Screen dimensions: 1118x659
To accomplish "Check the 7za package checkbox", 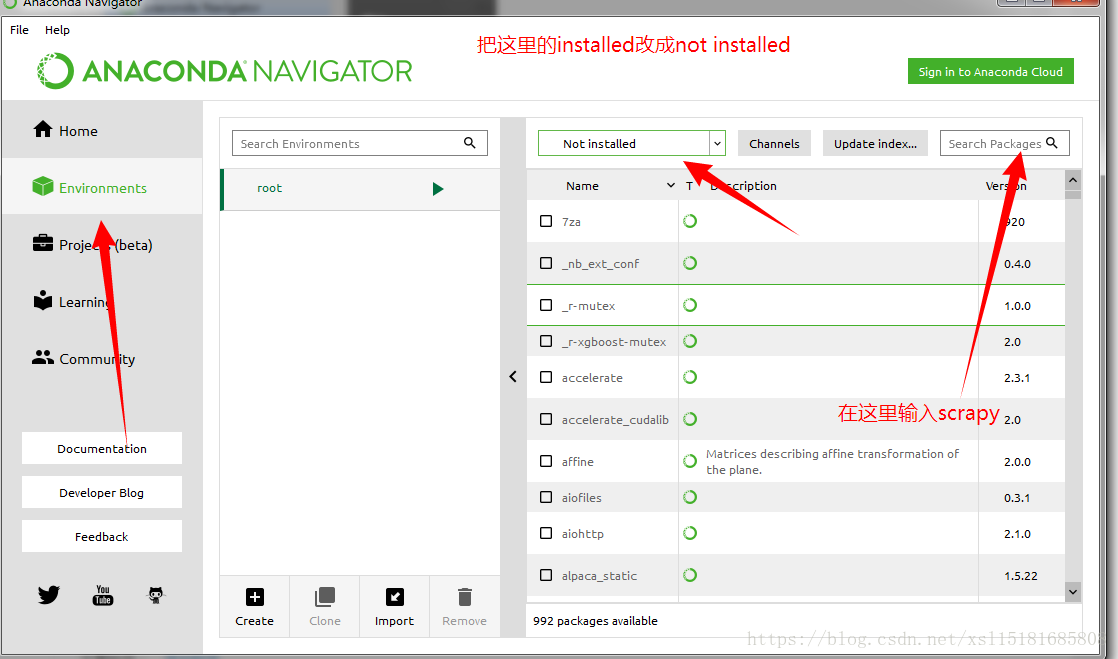I will coord(546,221).
